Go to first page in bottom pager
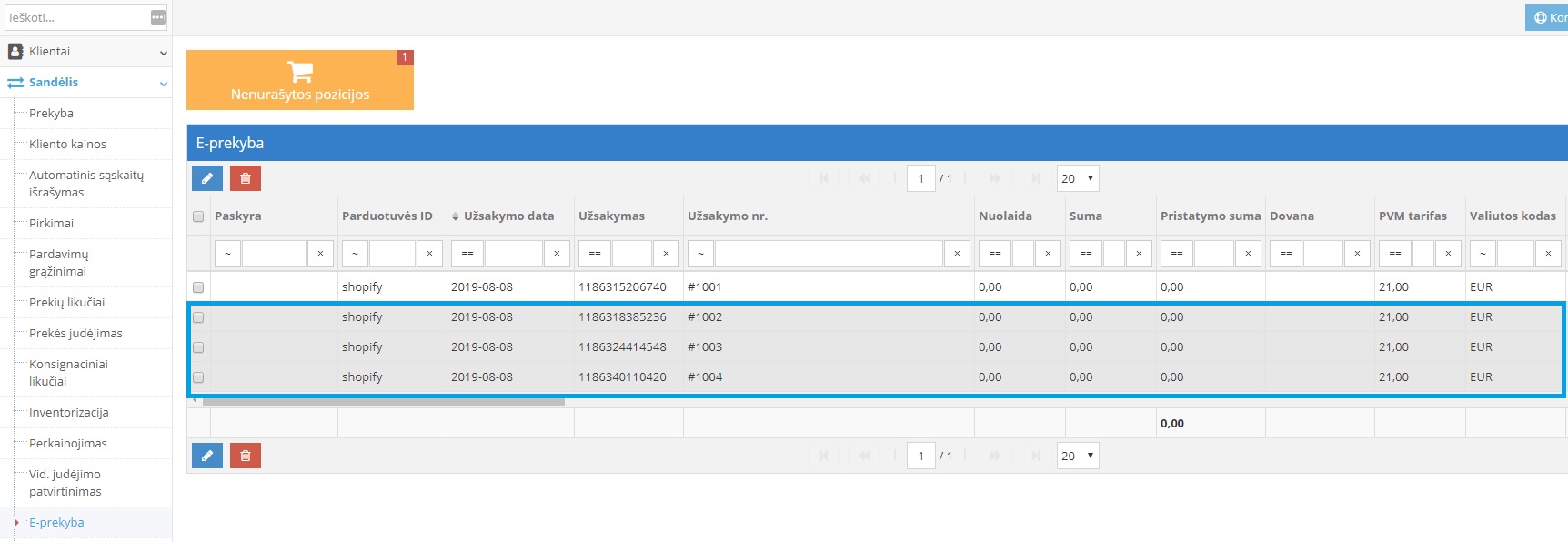This screenshot has height=542, width=1568. point(824,456)
